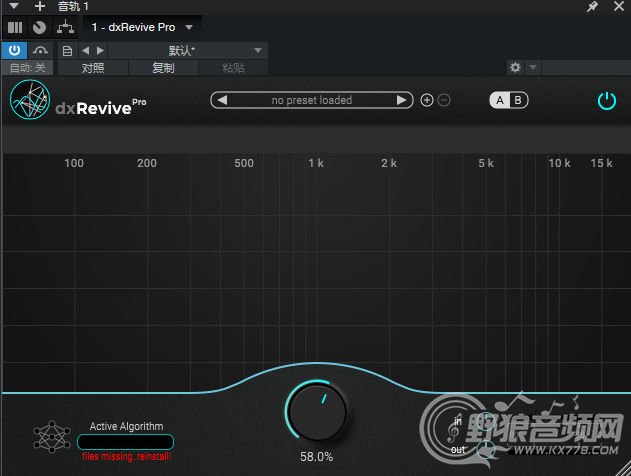
Task: Expand the small arrow beside the gear icon
Action: [533, 67]
